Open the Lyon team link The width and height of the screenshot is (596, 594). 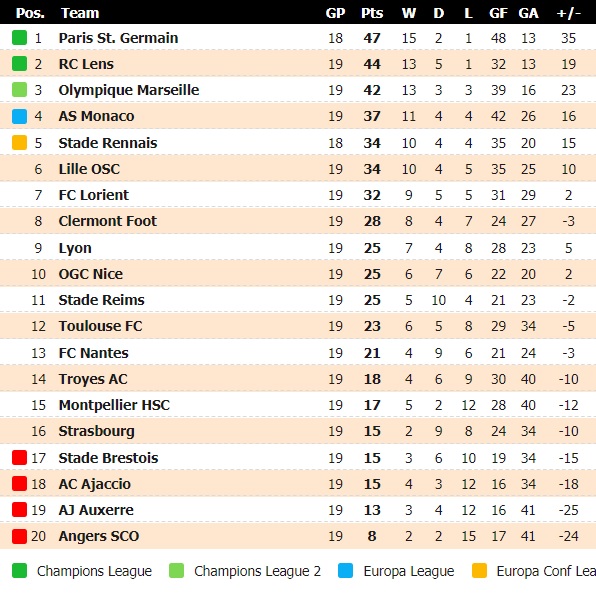(75, 248)
